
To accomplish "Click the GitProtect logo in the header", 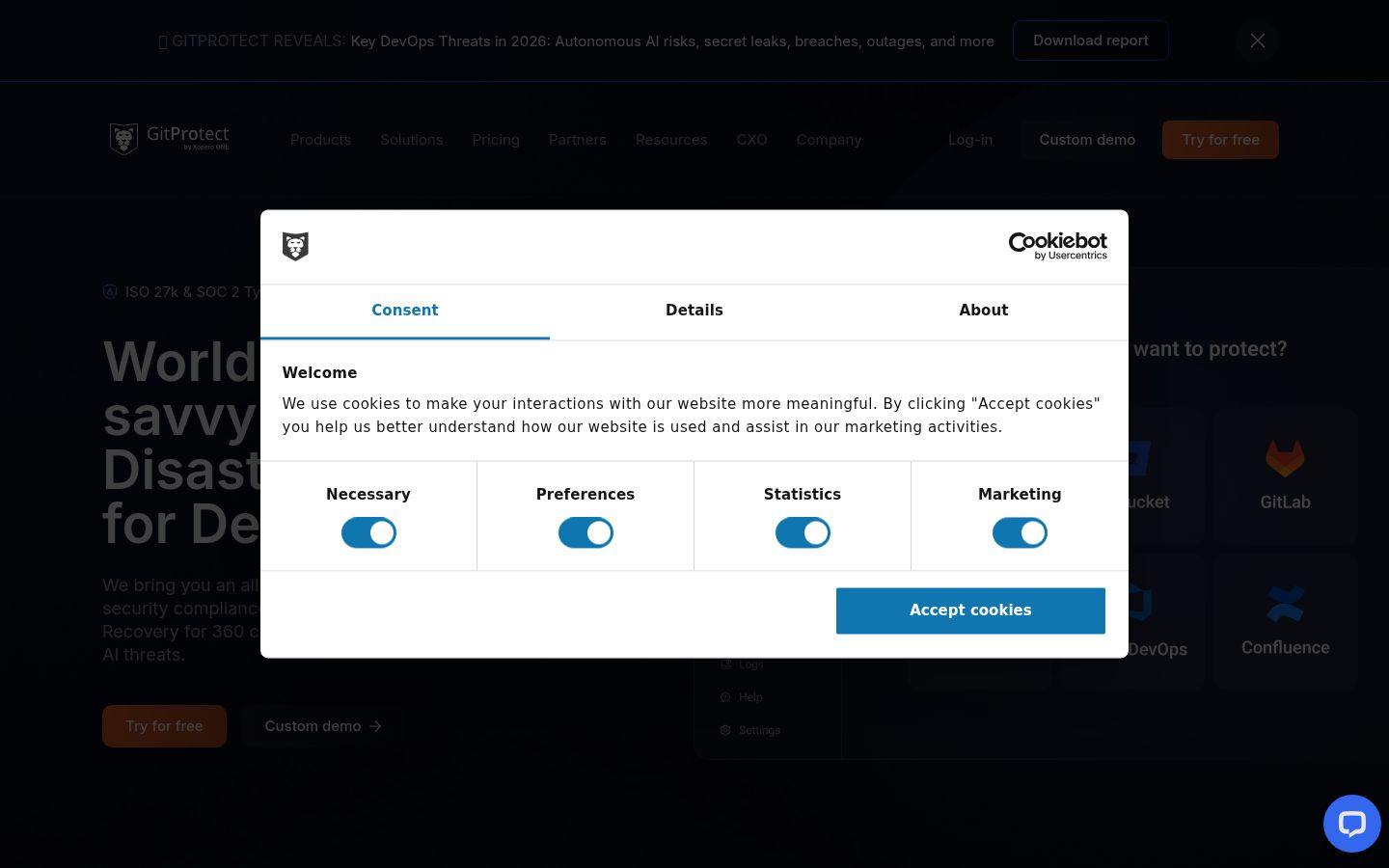I will coord(170,139).
